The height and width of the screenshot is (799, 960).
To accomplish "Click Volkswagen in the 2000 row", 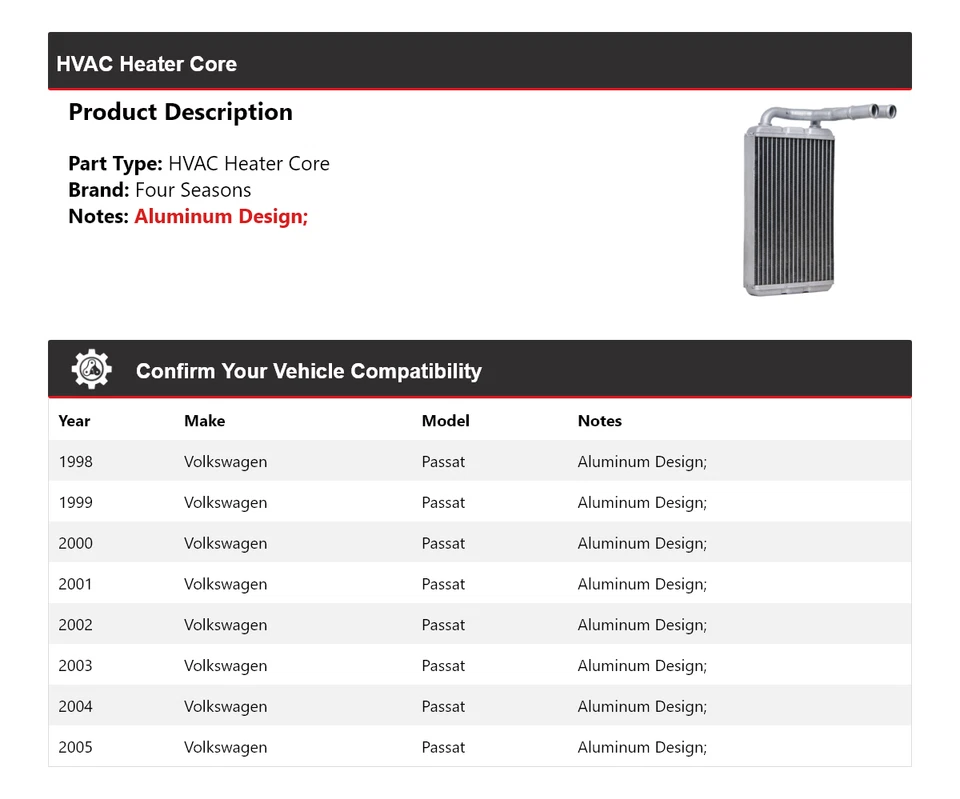I will [225, 544].
